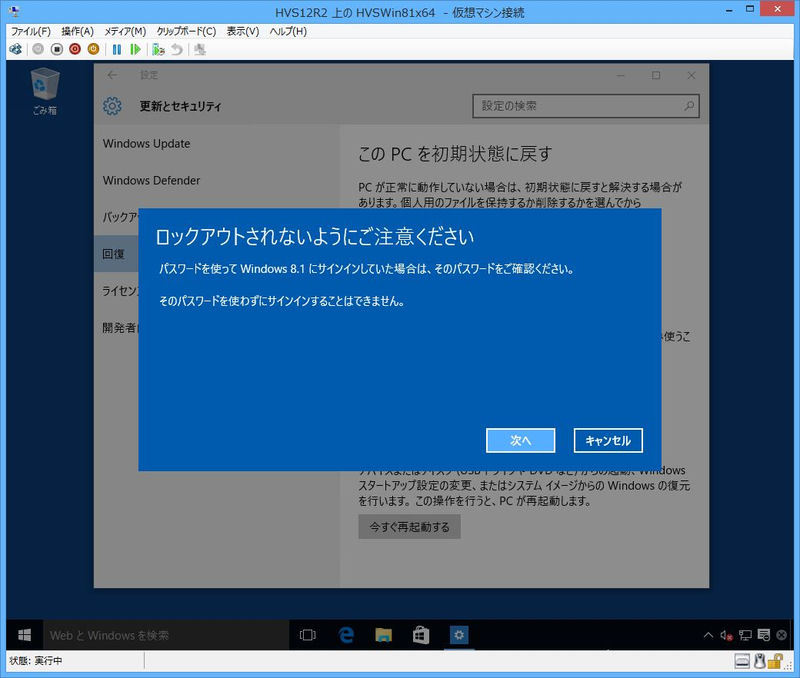The image size is (800, 678).
Task: Create a checkpoint from the toolbar
Action: pyautogui.click(x=158, y=49)
